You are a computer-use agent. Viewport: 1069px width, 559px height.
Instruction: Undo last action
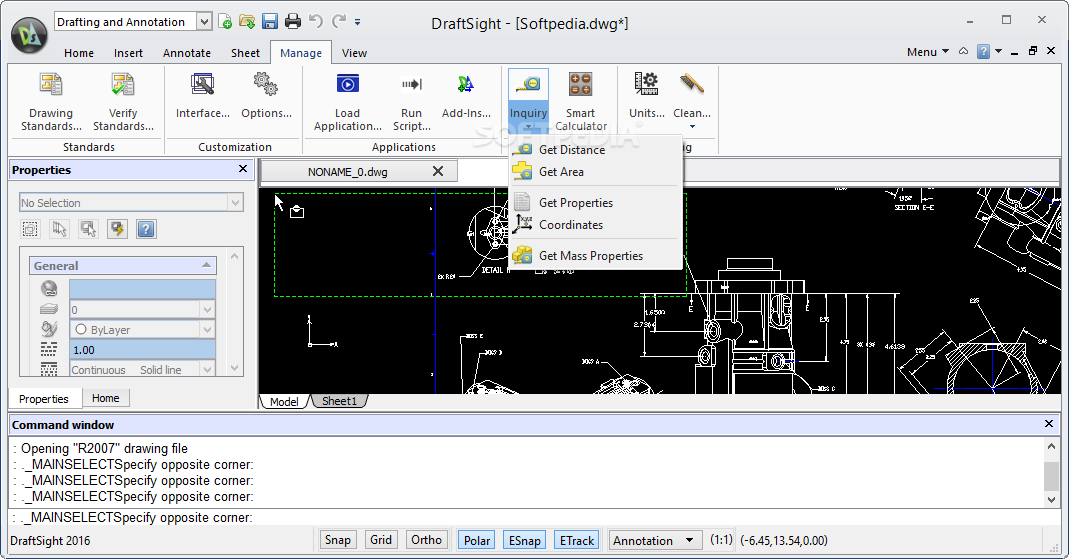pyautogui.click(x=316, y=21)
